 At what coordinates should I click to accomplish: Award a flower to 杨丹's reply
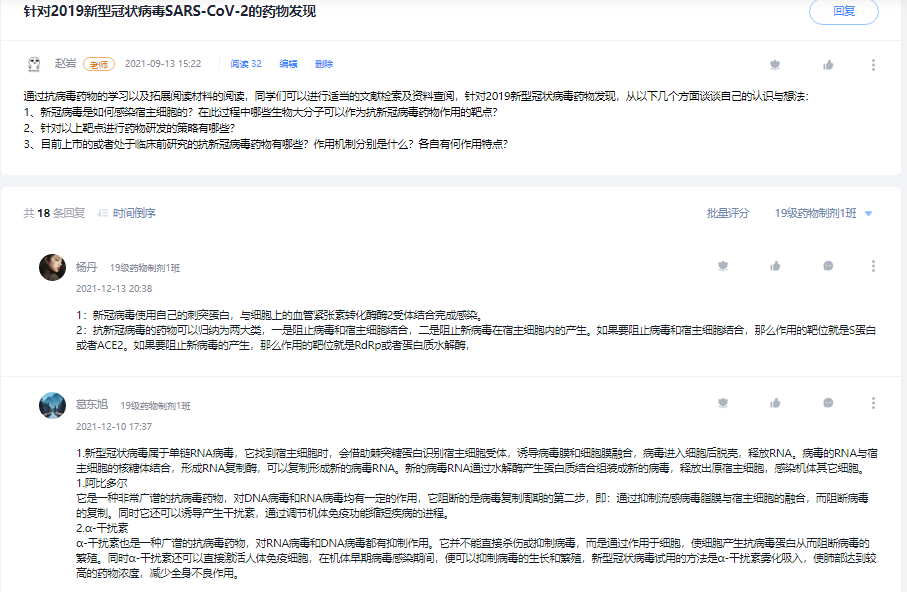(x=722, y=266)
